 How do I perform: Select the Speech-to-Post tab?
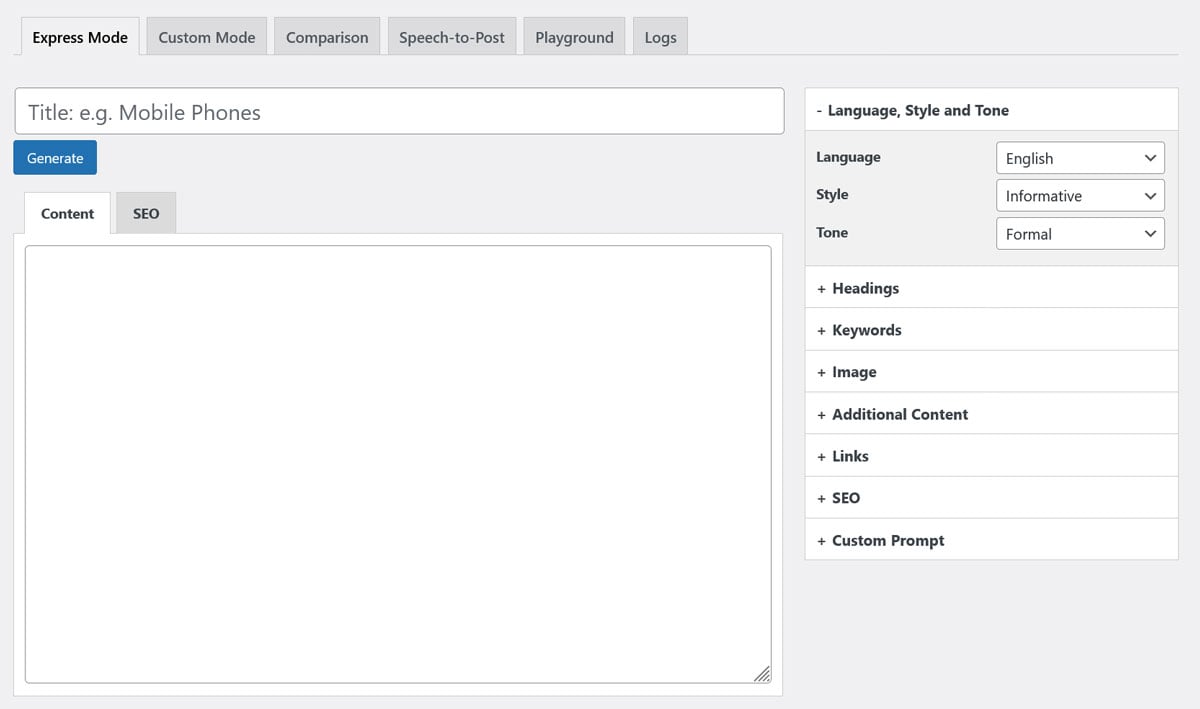point(451,37)
